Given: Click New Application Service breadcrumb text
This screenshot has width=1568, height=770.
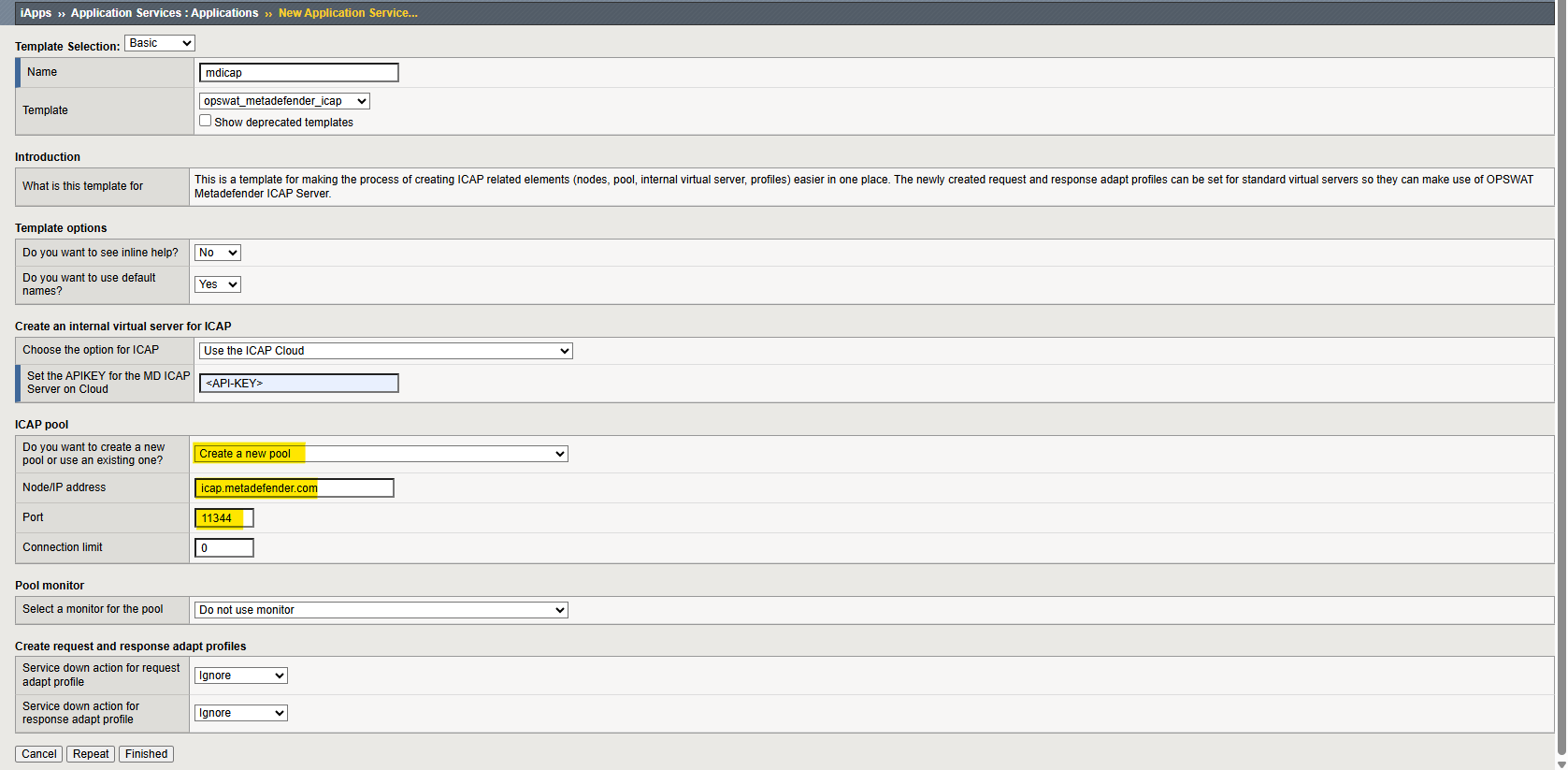Looking at the screenshot, I should [348, 13].
